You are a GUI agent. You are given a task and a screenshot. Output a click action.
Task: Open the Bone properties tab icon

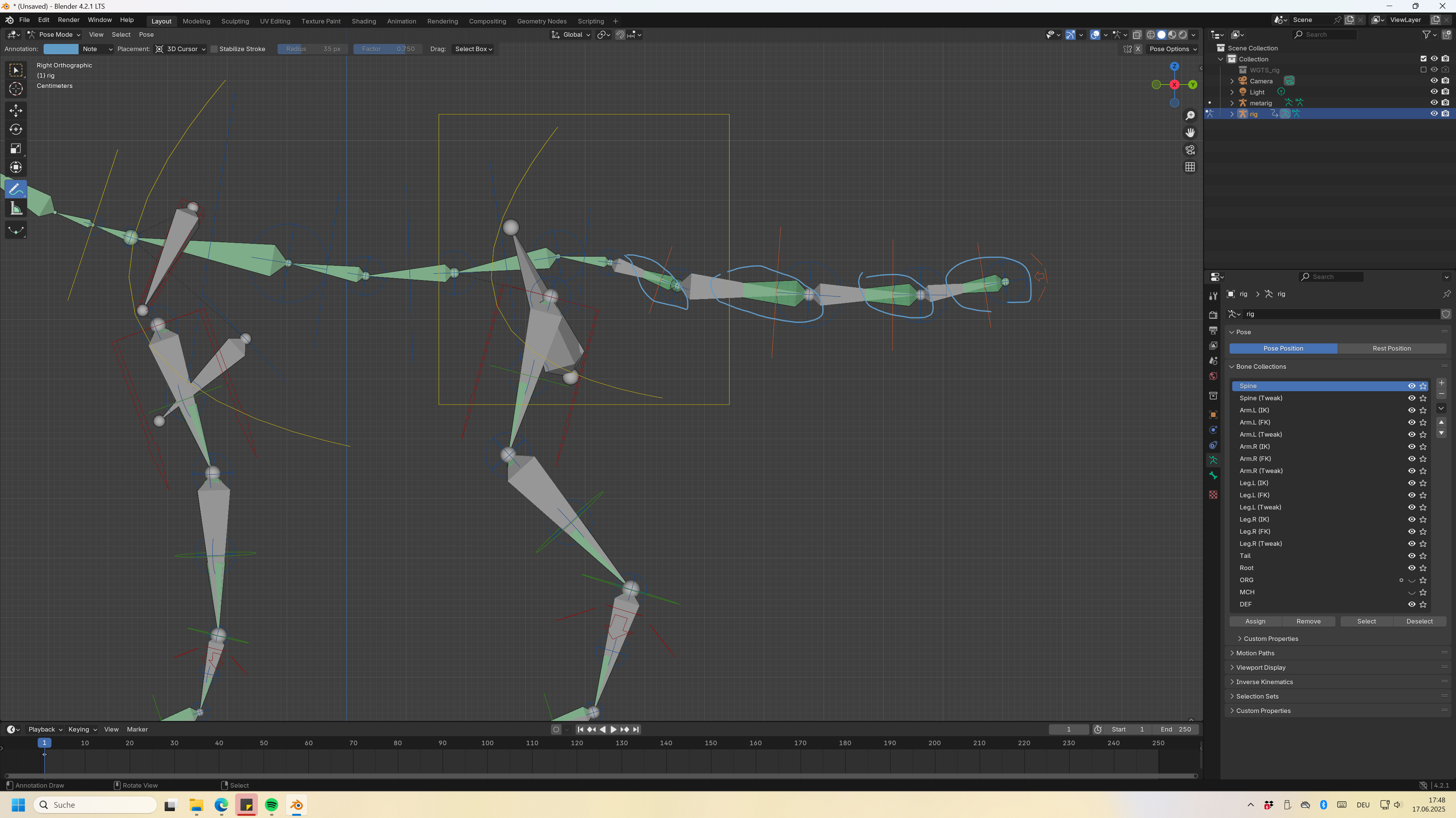coord(1213,476)
